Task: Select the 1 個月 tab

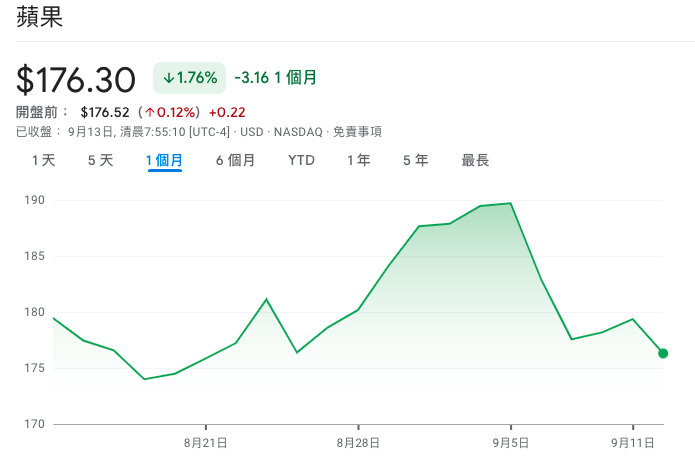Action: click(x=164, y=160)
